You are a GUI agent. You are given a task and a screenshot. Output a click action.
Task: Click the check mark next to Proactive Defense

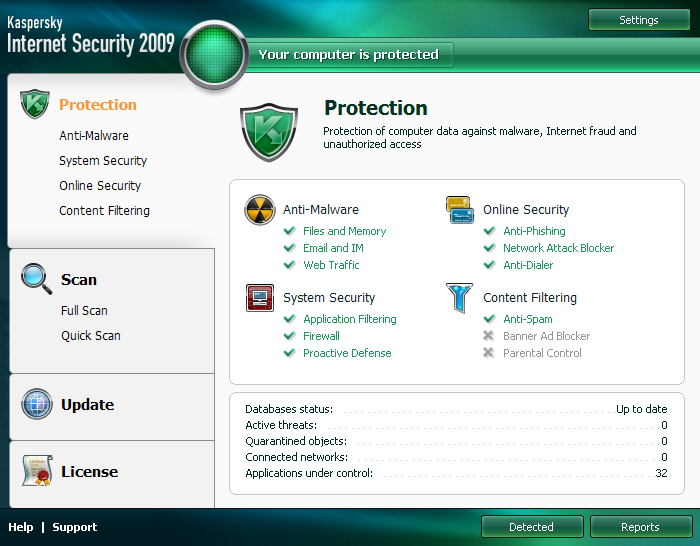pos(290,353)
